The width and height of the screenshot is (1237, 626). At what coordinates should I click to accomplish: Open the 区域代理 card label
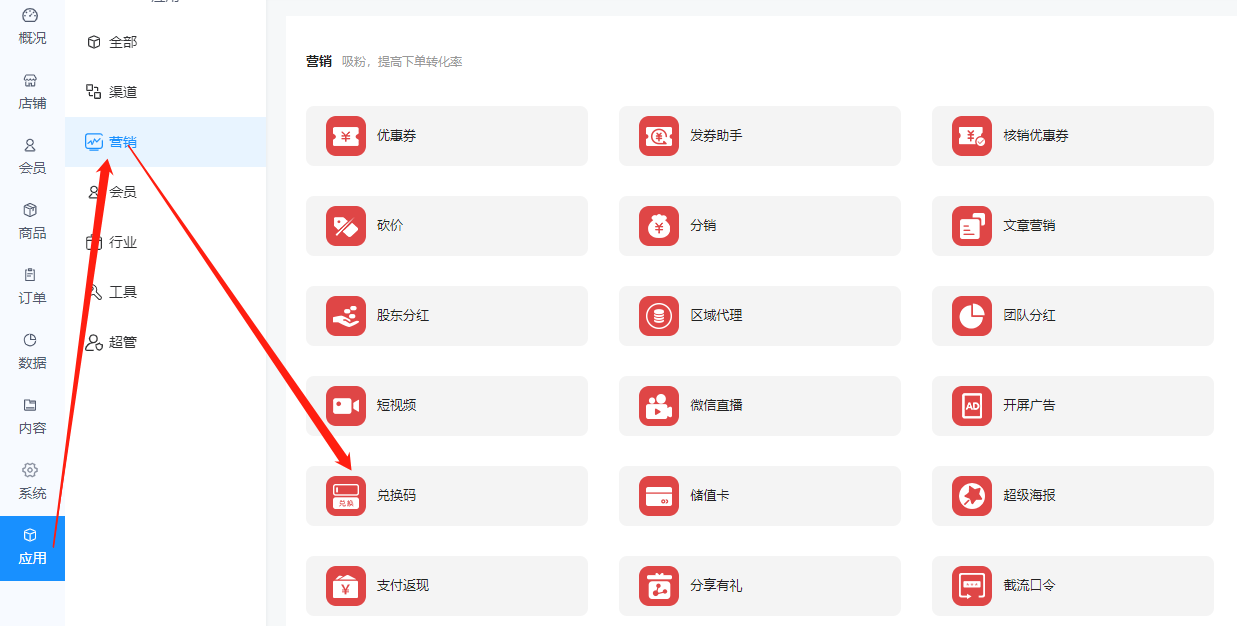click(x=716, y=316)
